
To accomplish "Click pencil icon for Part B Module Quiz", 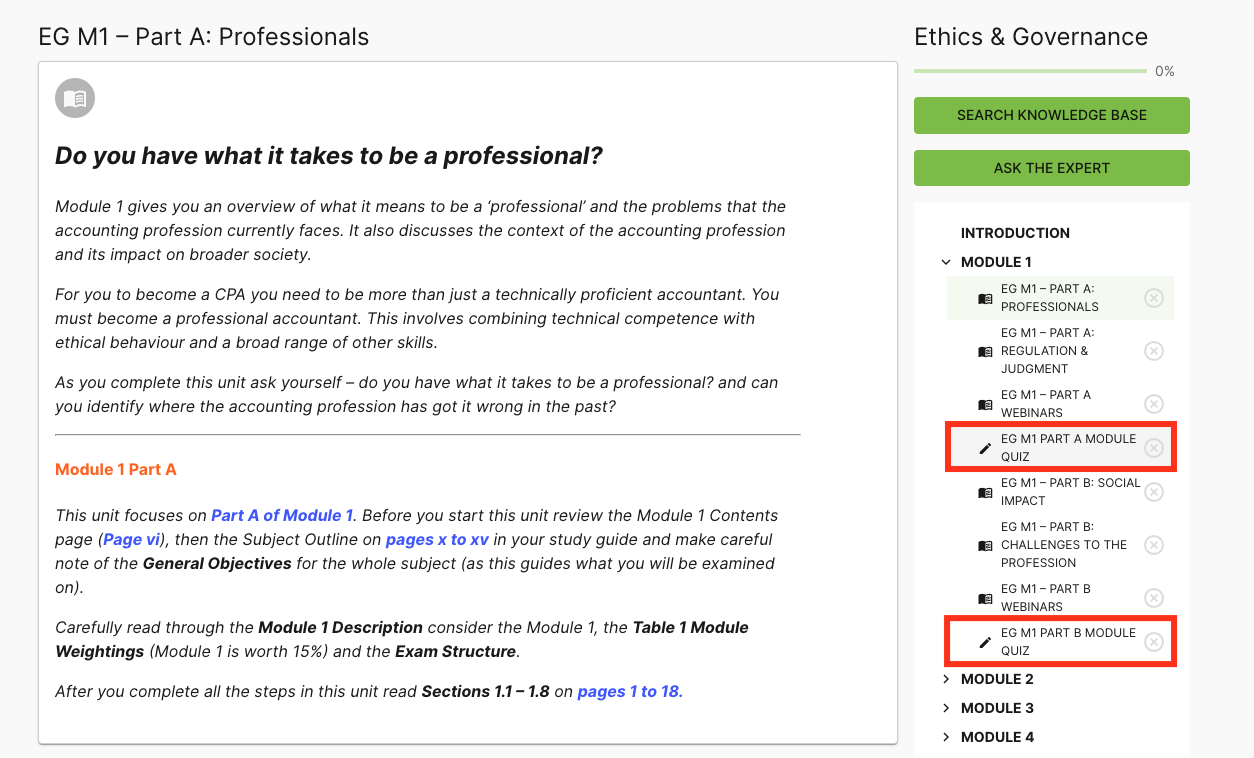I will 985,642.
